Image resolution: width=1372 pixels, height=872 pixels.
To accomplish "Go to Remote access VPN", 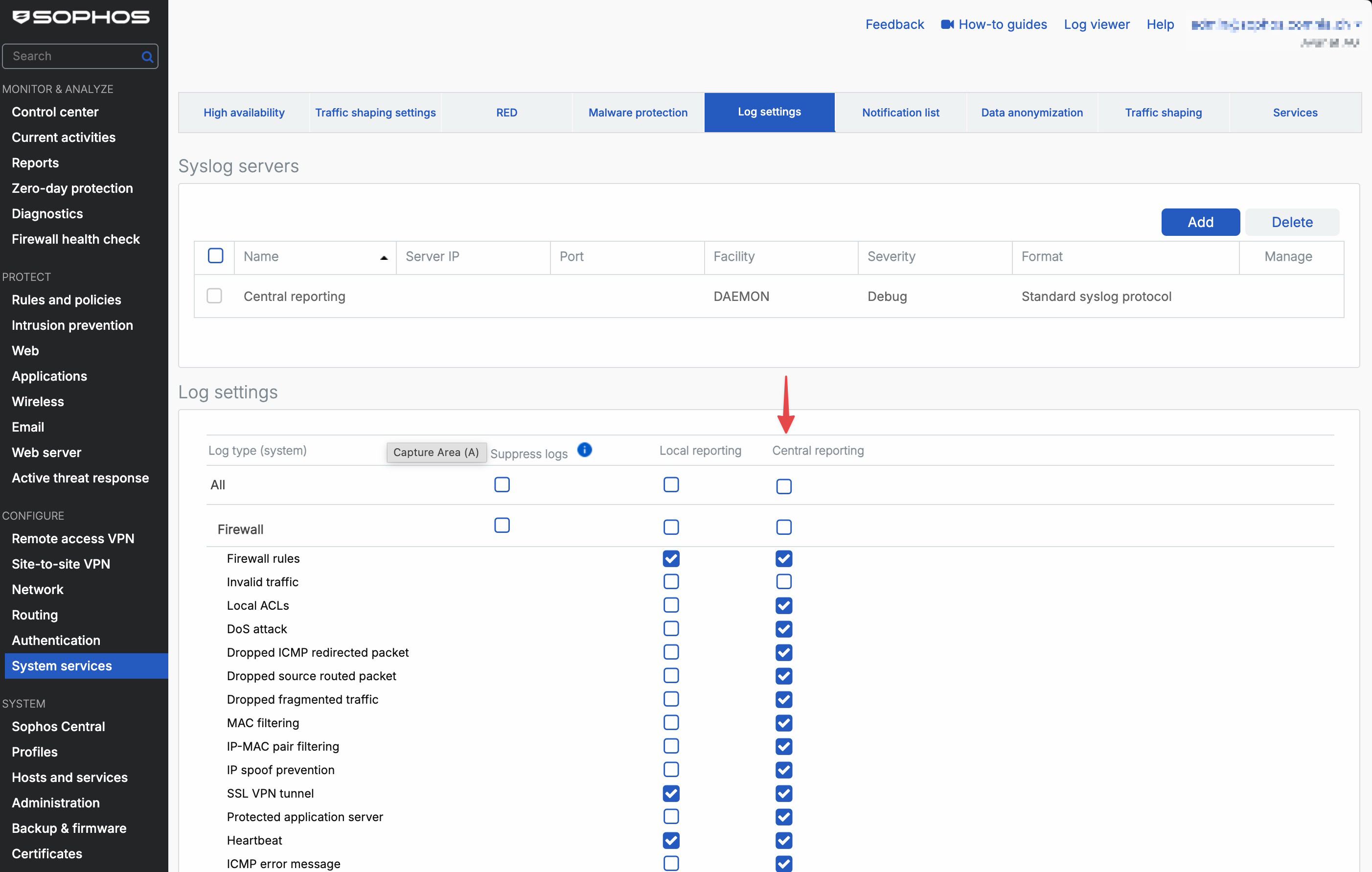I will pos(73,539).
